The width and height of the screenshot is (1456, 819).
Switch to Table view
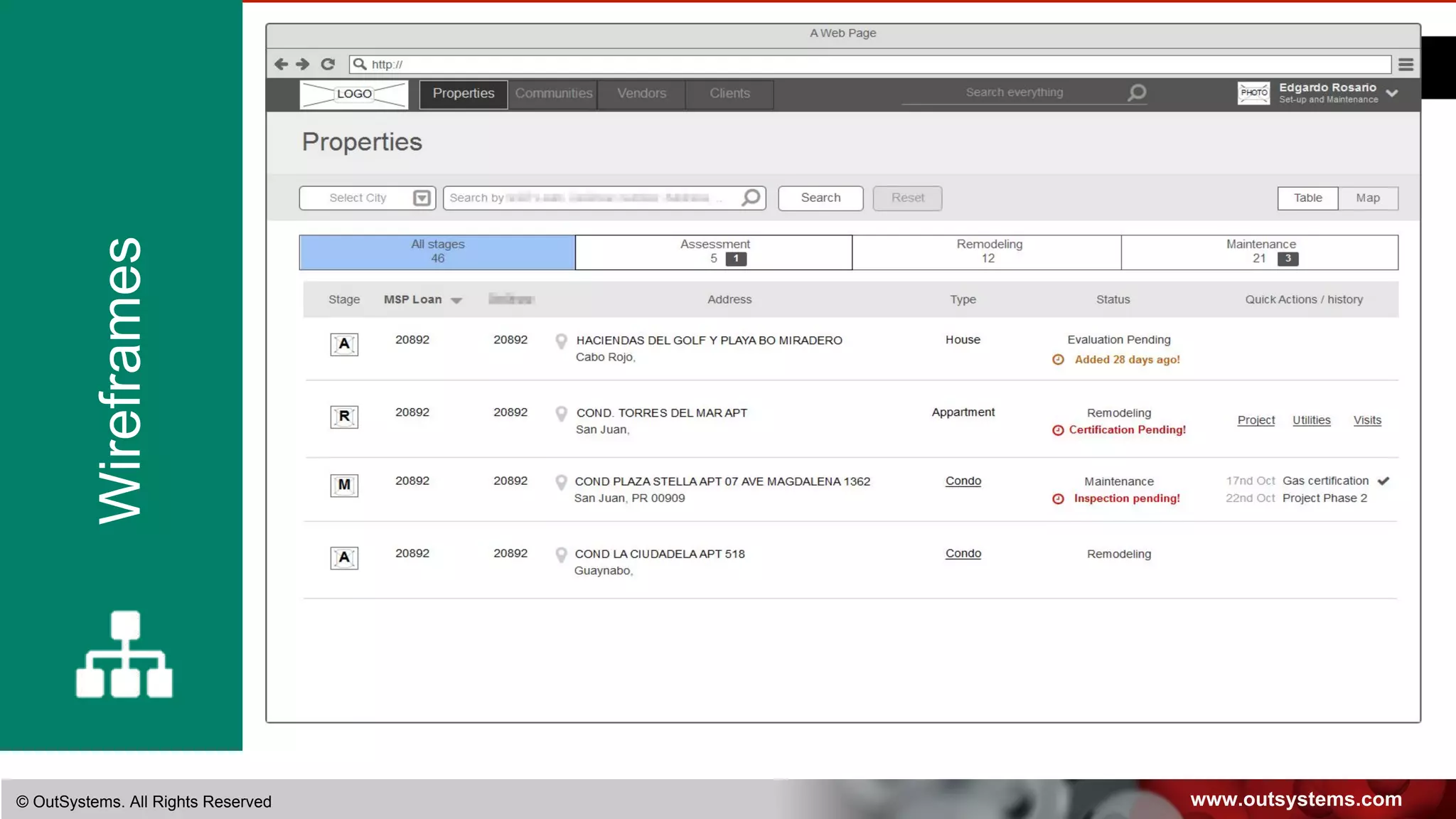(x=1307, y=198)
